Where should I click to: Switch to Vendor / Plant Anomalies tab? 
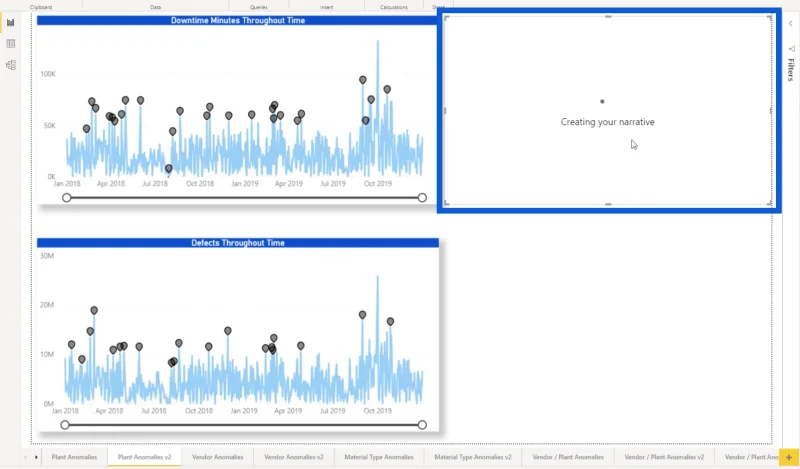(x=568, y=457)
